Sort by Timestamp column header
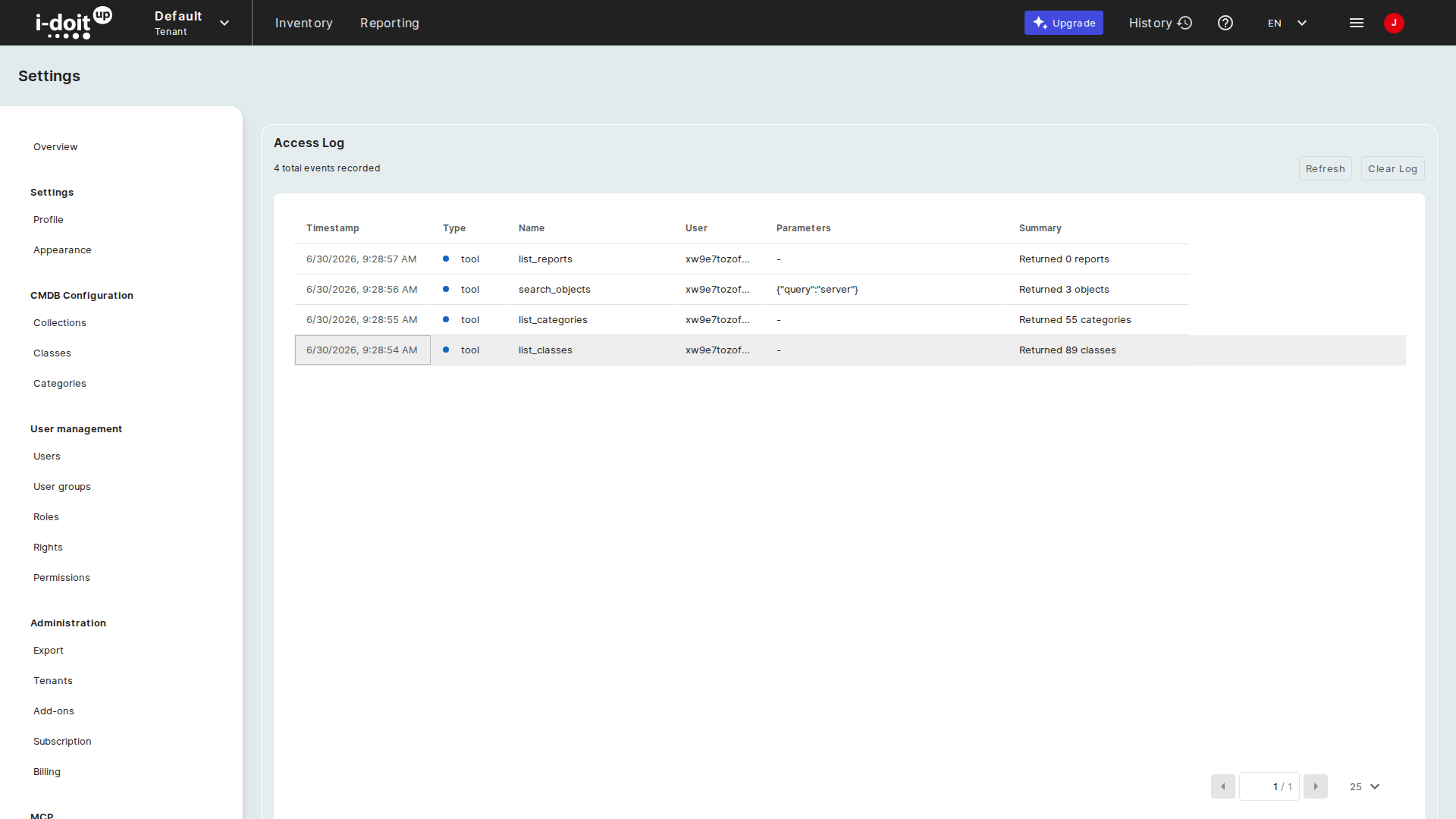 (x=333, y=227)
